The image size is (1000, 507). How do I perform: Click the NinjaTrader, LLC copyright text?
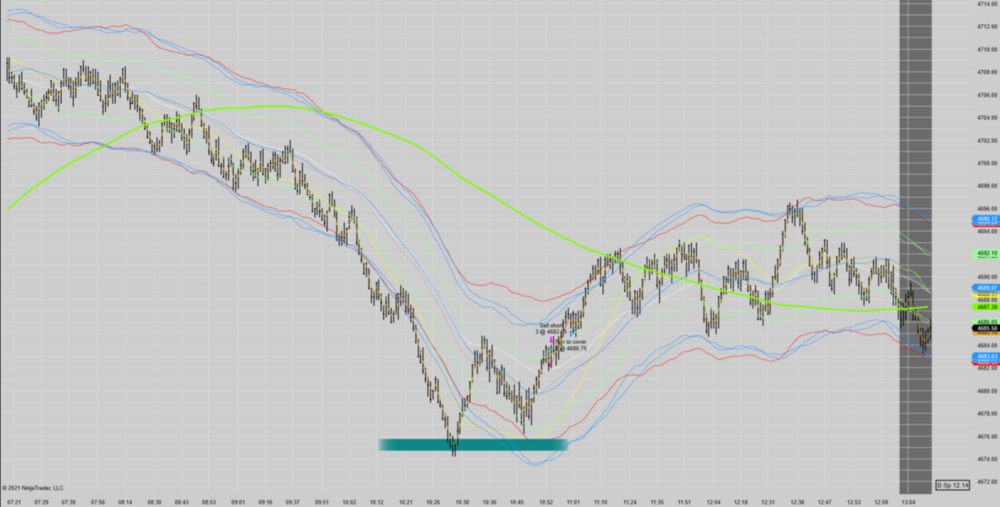[x=35, y=488]
